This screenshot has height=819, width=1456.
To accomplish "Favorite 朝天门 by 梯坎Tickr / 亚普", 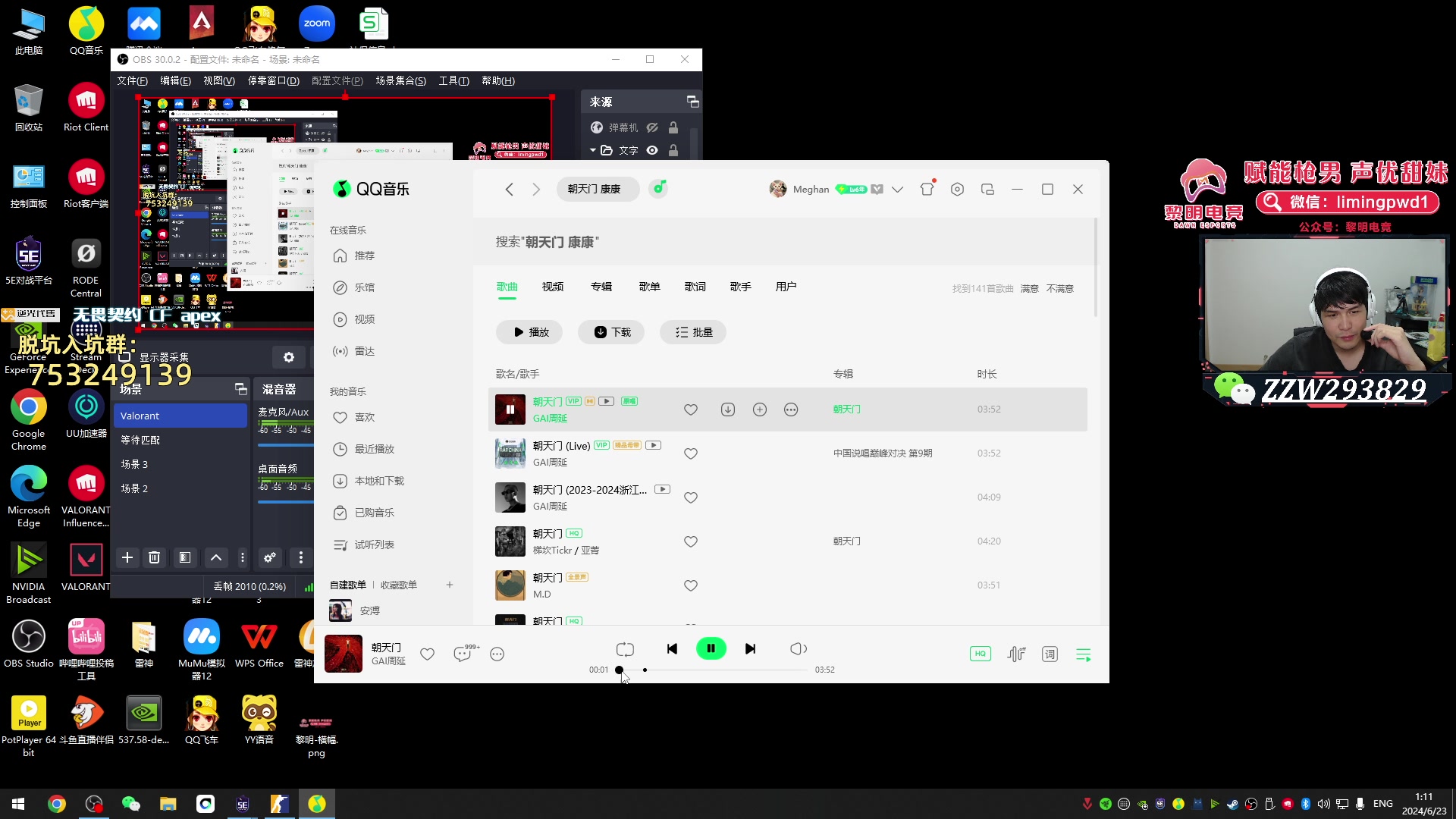I will [691, 541].
